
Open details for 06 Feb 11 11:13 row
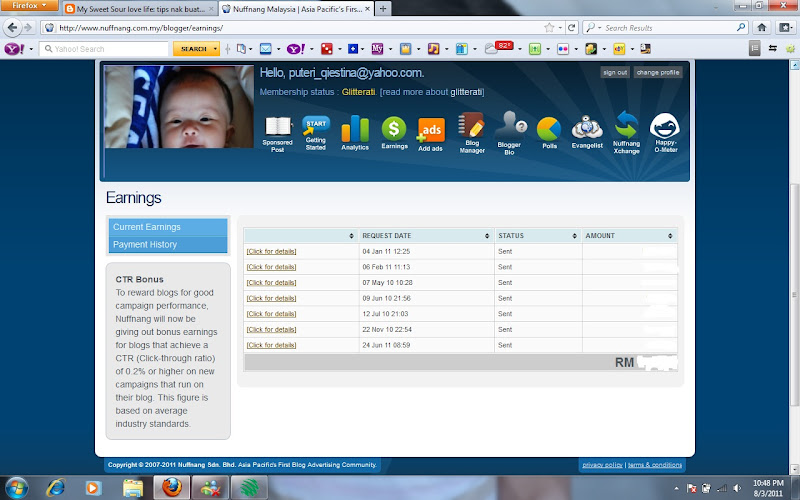[x=271, y=267]
